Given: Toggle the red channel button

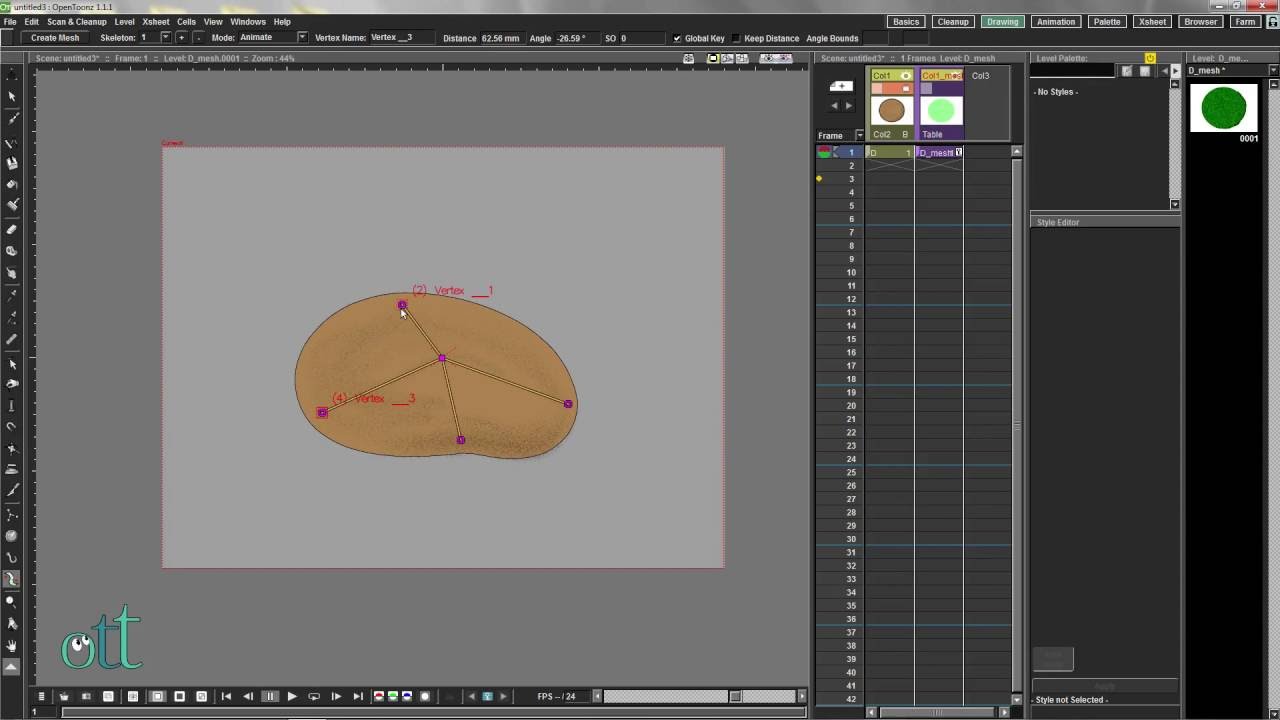Looking at the screenshot, I should [x=379, y=696].
